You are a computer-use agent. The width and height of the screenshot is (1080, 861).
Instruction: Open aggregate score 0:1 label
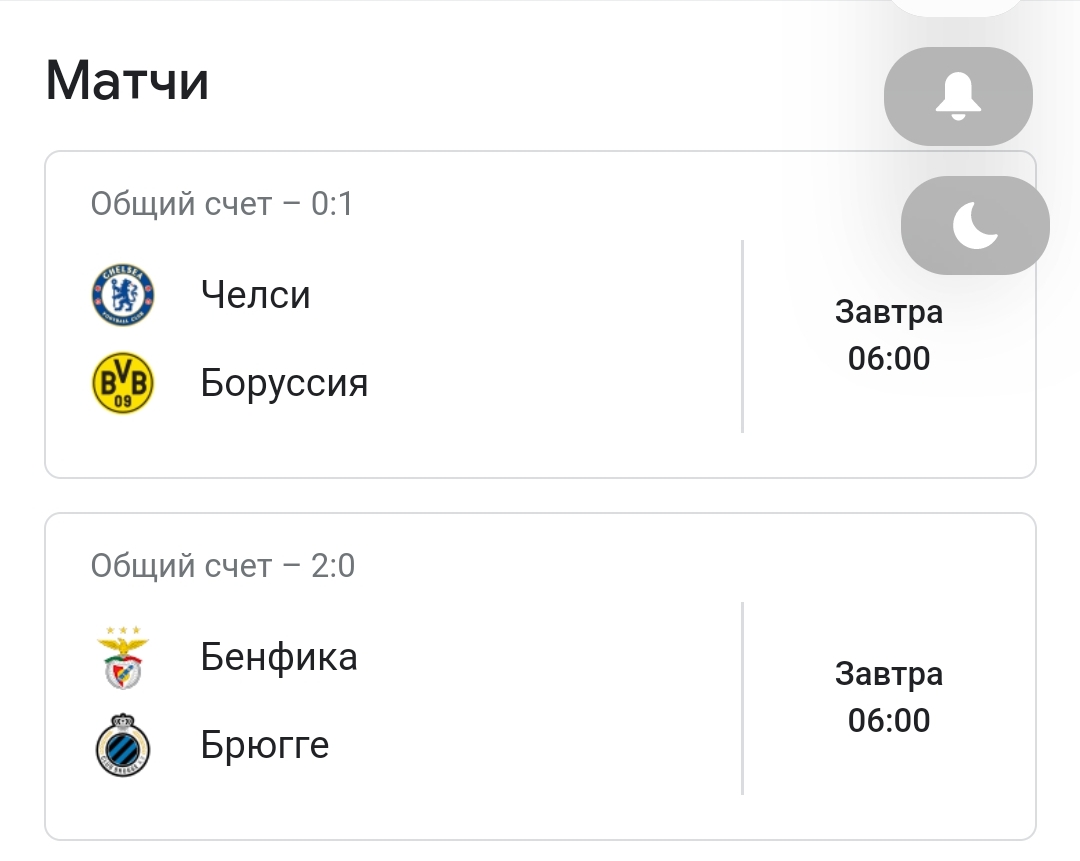click(222, 204)
